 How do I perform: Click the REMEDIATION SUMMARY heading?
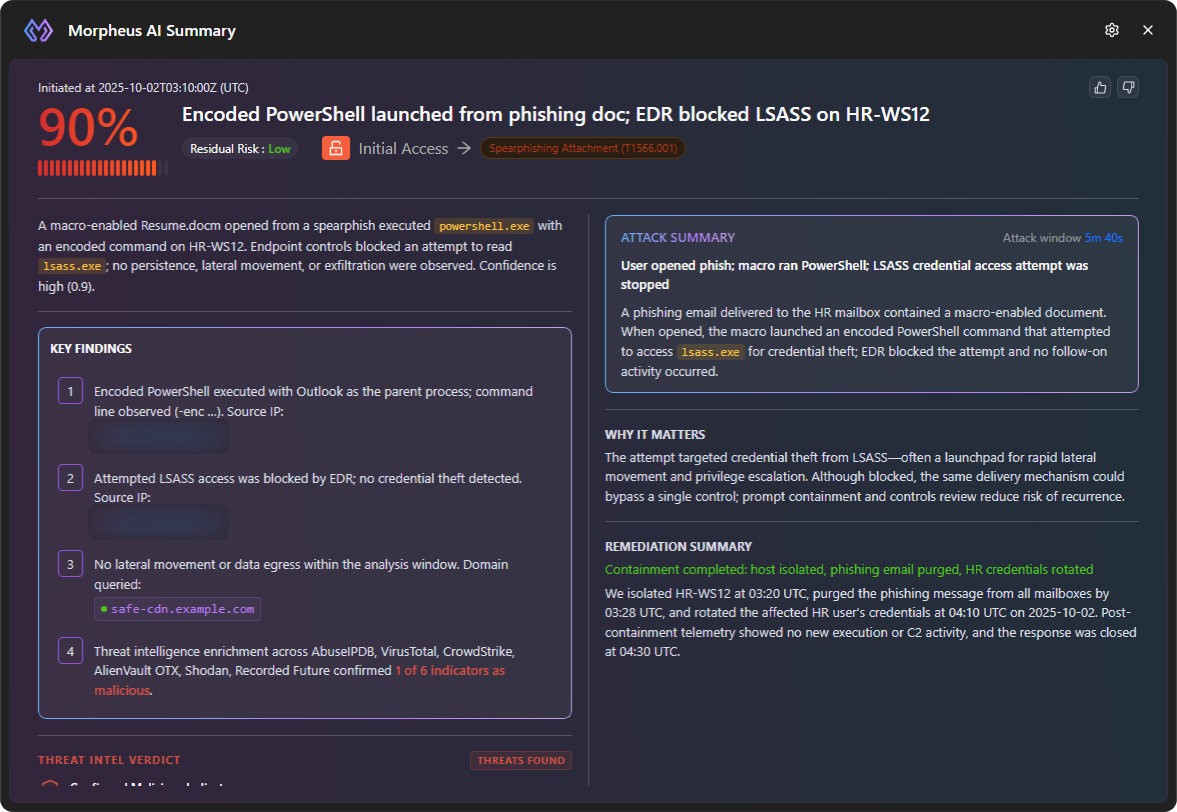679,547
